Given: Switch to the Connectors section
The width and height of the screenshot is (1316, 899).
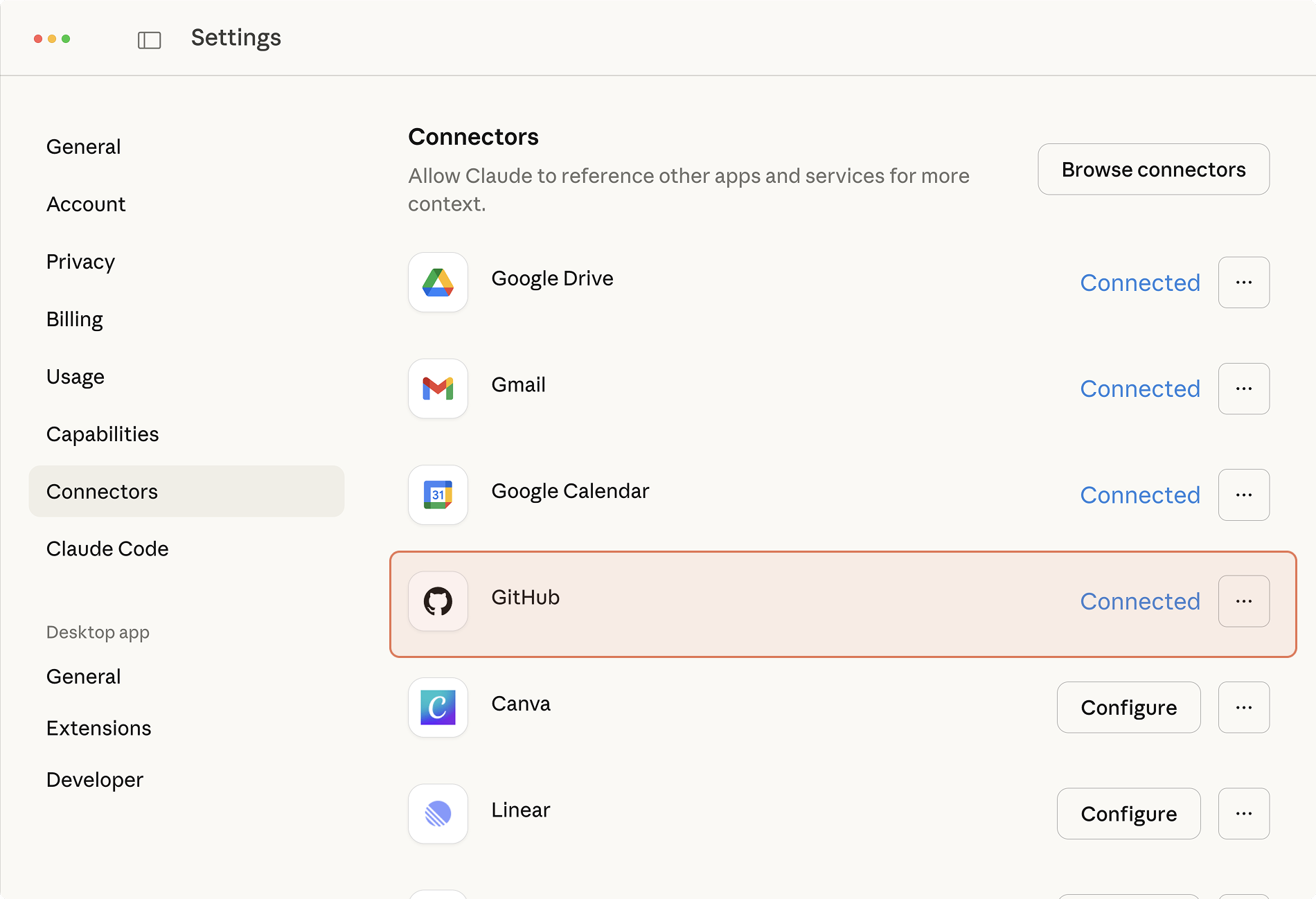Looking at the screenshot, I should coord(102,491).
